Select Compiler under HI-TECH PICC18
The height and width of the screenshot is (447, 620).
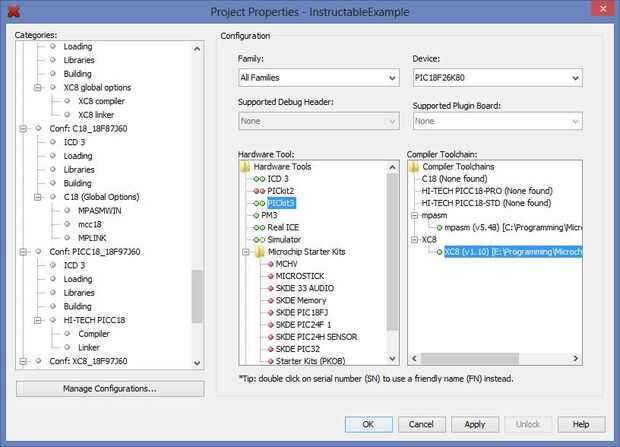click(94, 334)
